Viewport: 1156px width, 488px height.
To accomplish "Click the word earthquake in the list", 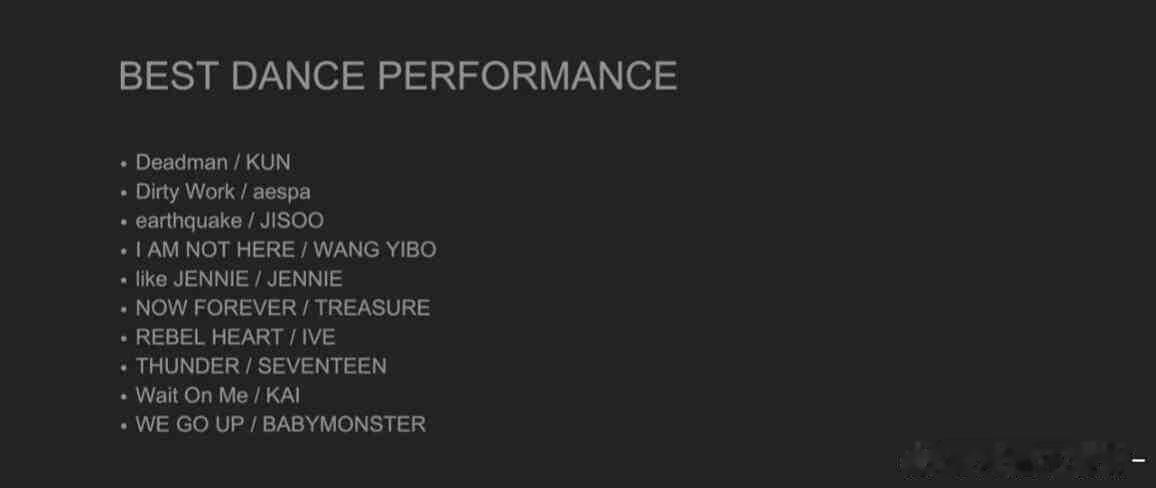I will pos(188,220).
